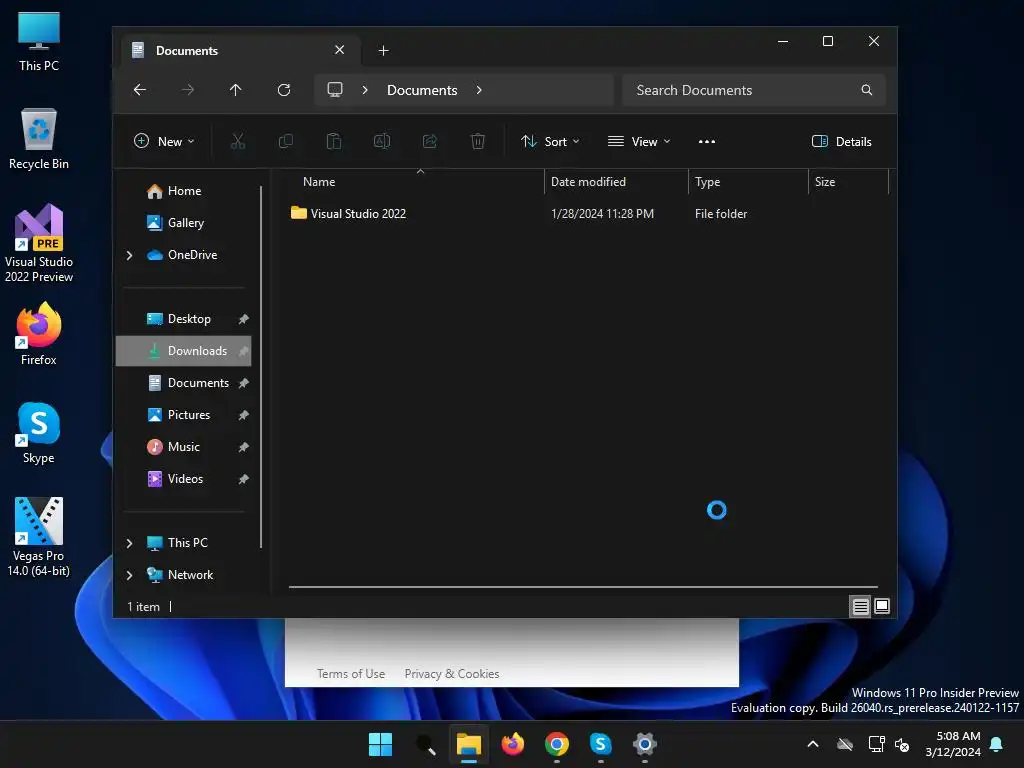
Task: Click Terms of Use link behind Explorer
Action: (x=351, y=673)
